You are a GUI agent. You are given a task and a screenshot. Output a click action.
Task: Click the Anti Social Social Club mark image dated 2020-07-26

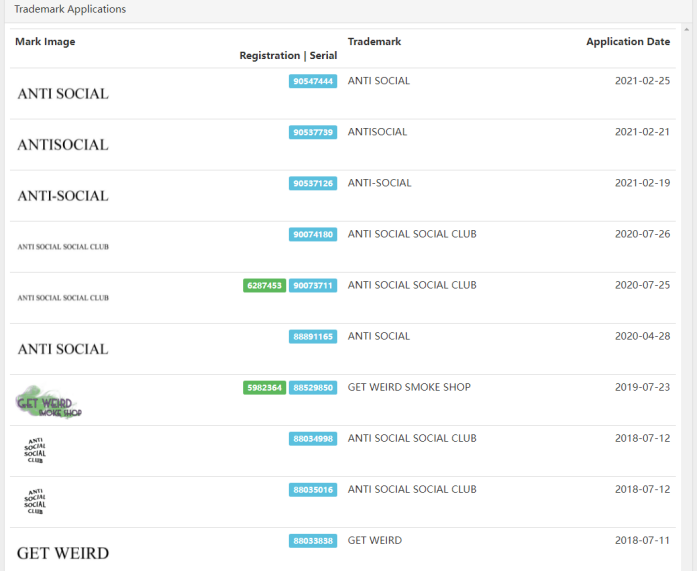(x=63, y=247)
